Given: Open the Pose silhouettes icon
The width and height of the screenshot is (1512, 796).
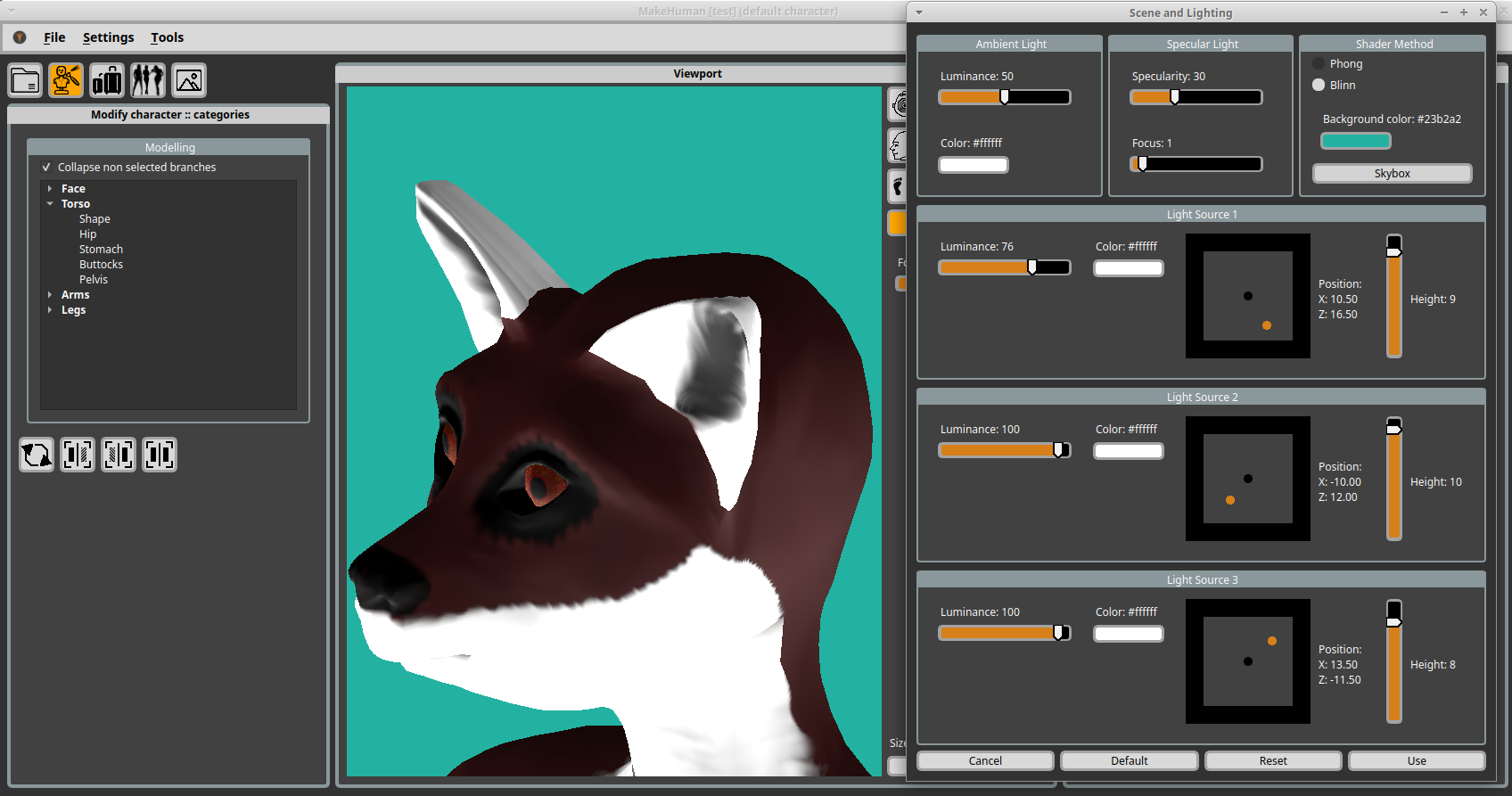Looking at the screenshot, I should pos(148,80).
